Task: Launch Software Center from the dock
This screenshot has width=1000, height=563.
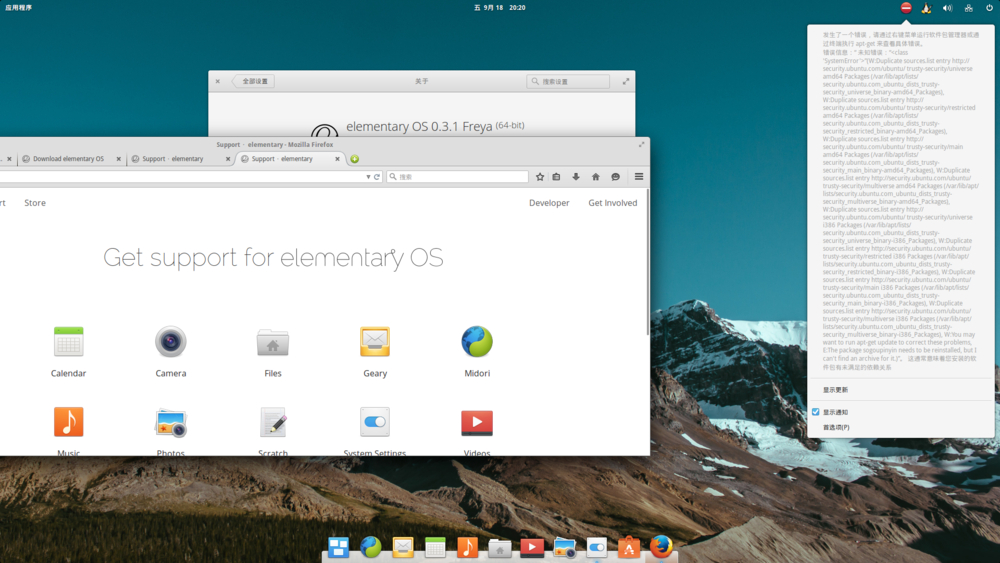Action: (x=629, y=547)
